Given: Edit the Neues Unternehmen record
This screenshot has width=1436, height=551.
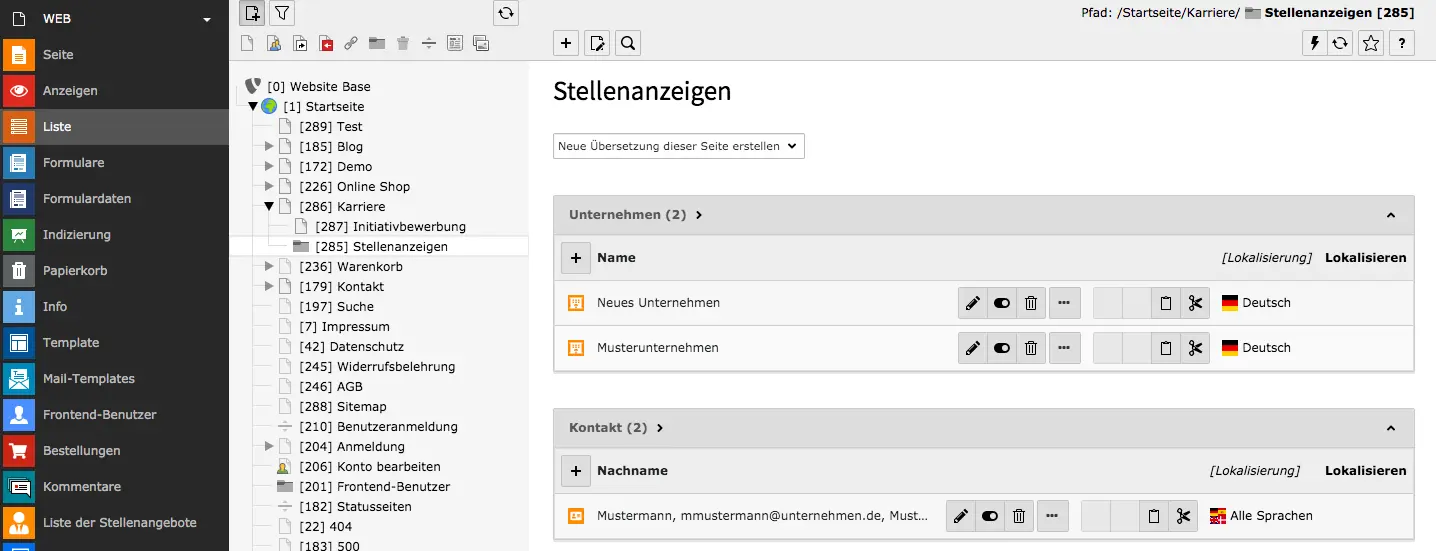Looking at the screenshot, I should click(x=972, y=303).
